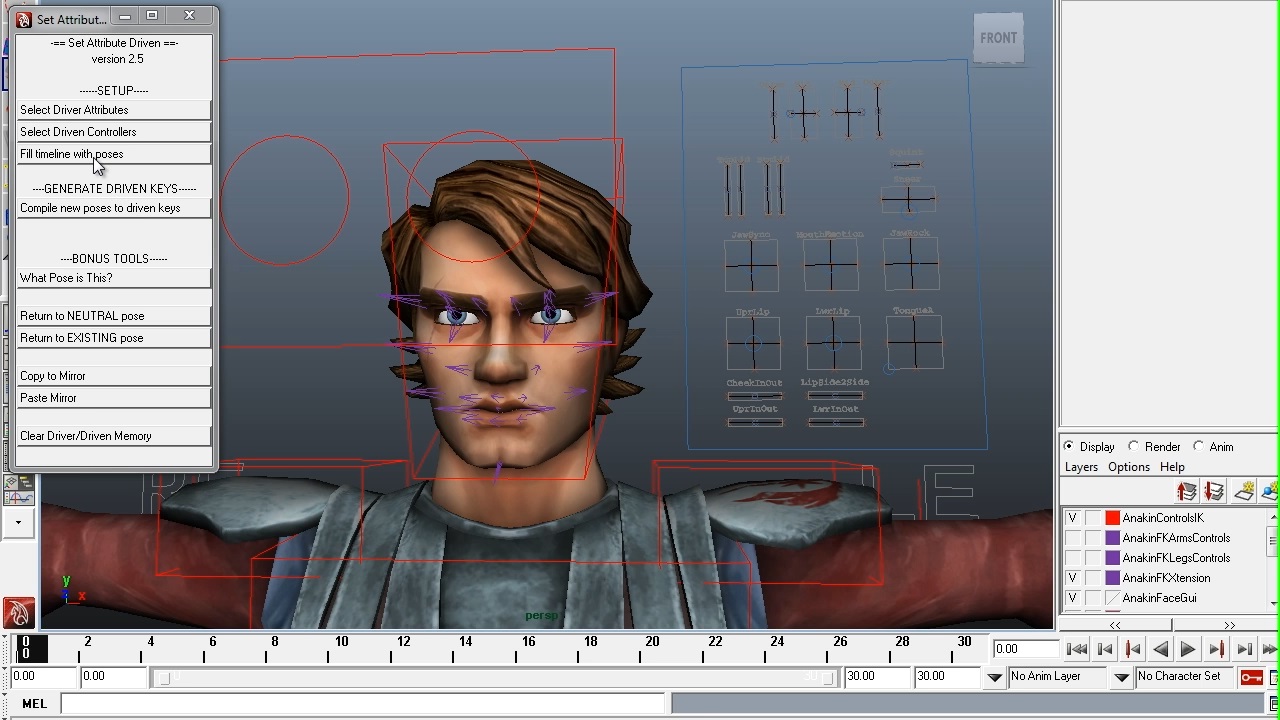Screen dimensions: 1280x720
Task: Click the current time field showing 0.00
Action: click(x=1025, y=649)
